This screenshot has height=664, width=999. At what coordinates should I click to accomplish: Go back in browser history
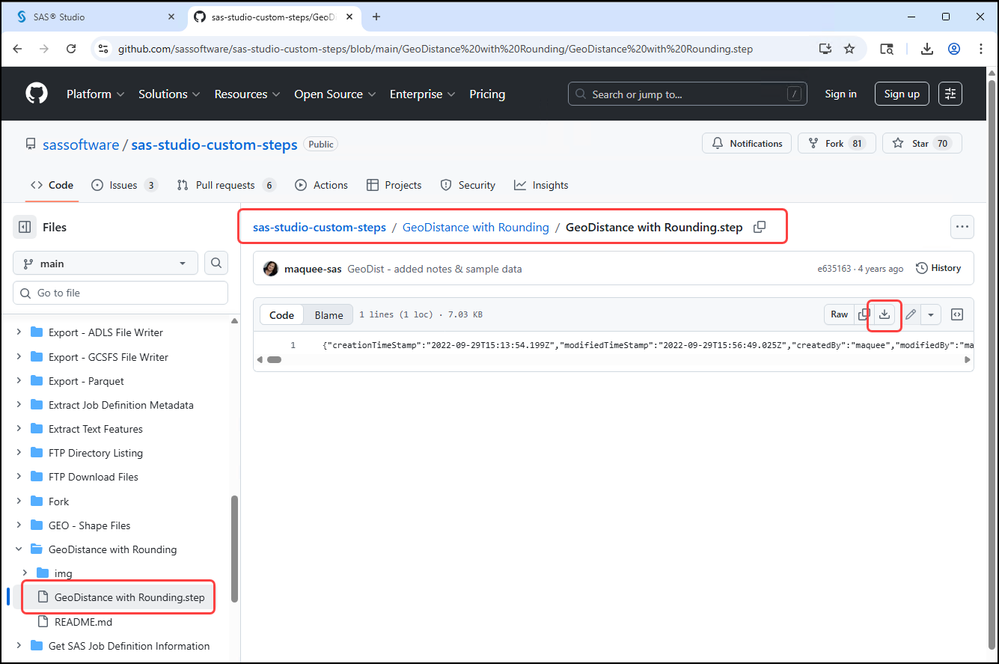tap(17, 49)
